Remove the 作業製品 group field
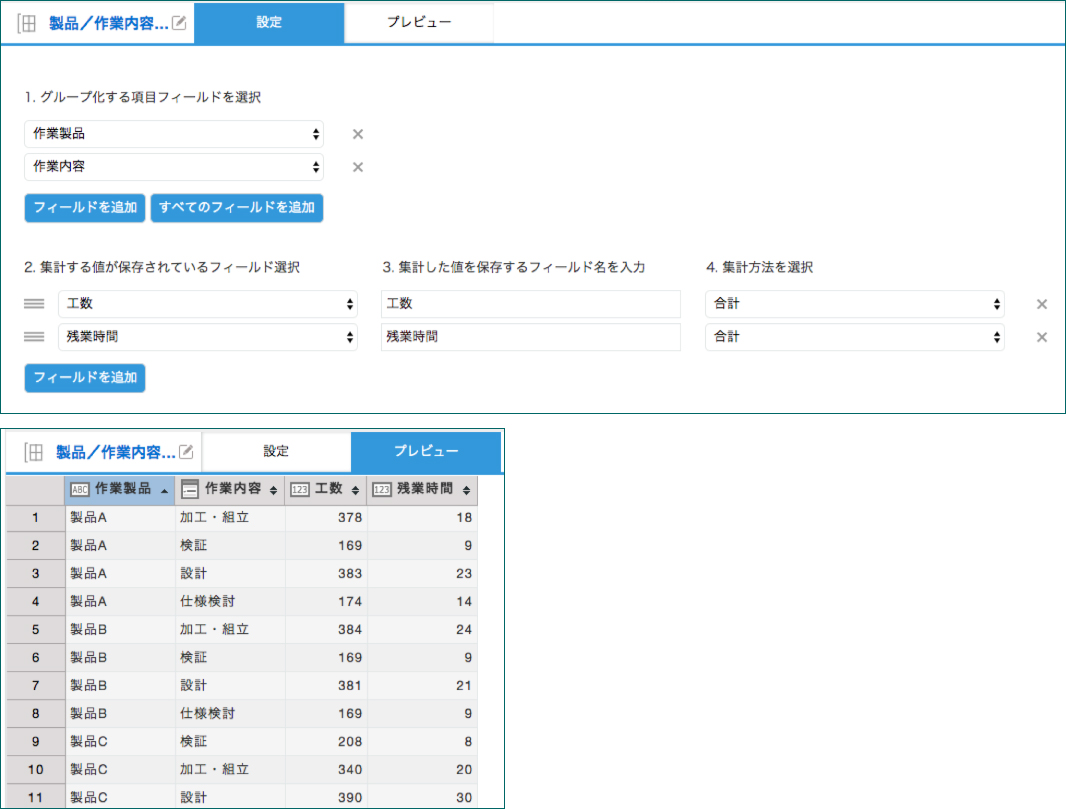 coord(358,134)
